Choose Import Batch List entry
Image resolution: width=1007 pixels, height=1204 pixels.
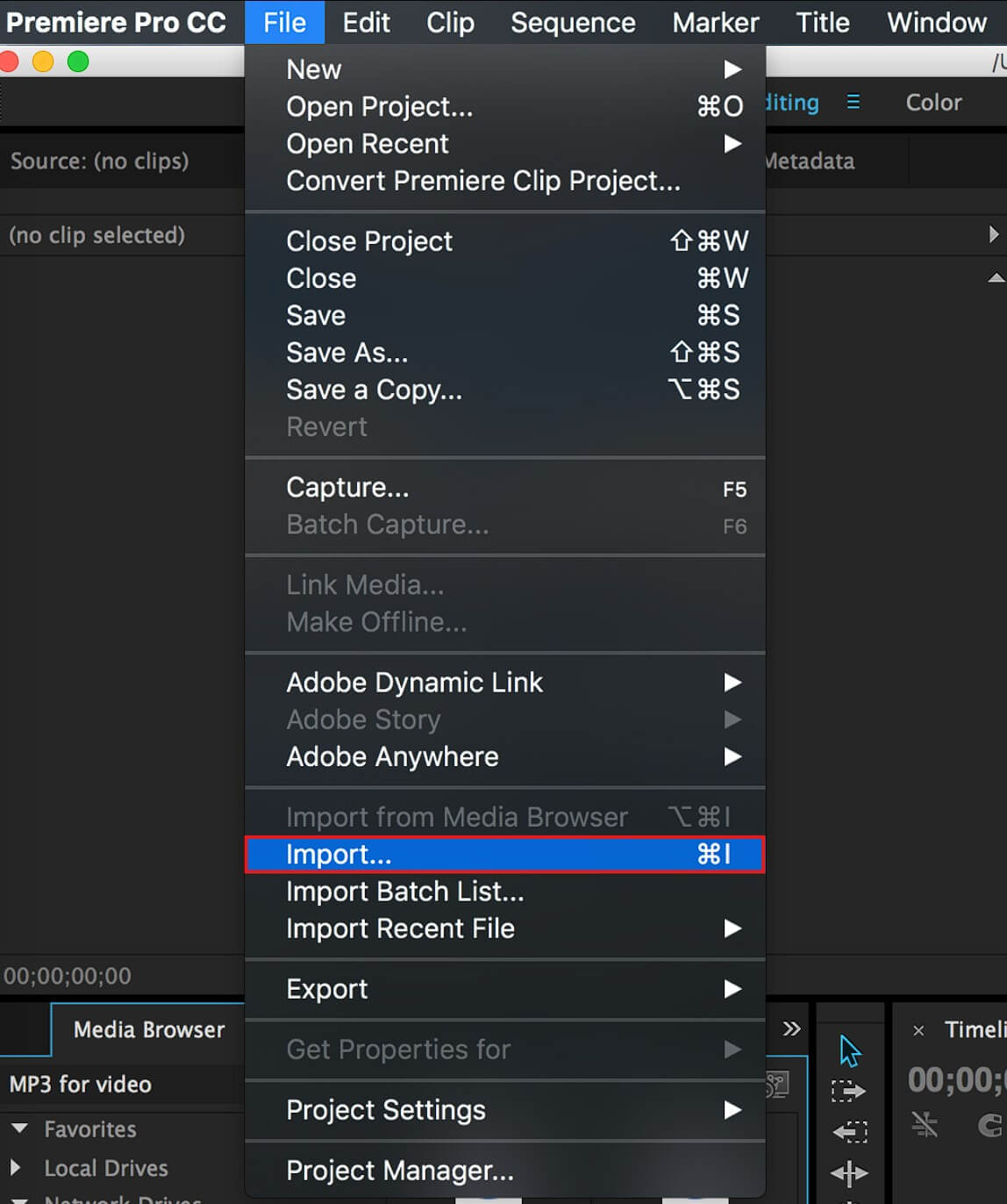point(505,892)
